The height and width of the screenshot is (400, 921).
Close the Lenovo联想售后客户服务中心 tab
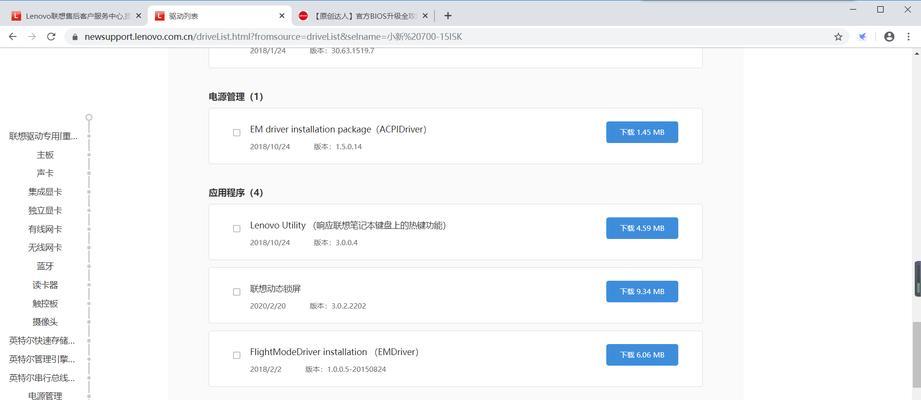139,16
